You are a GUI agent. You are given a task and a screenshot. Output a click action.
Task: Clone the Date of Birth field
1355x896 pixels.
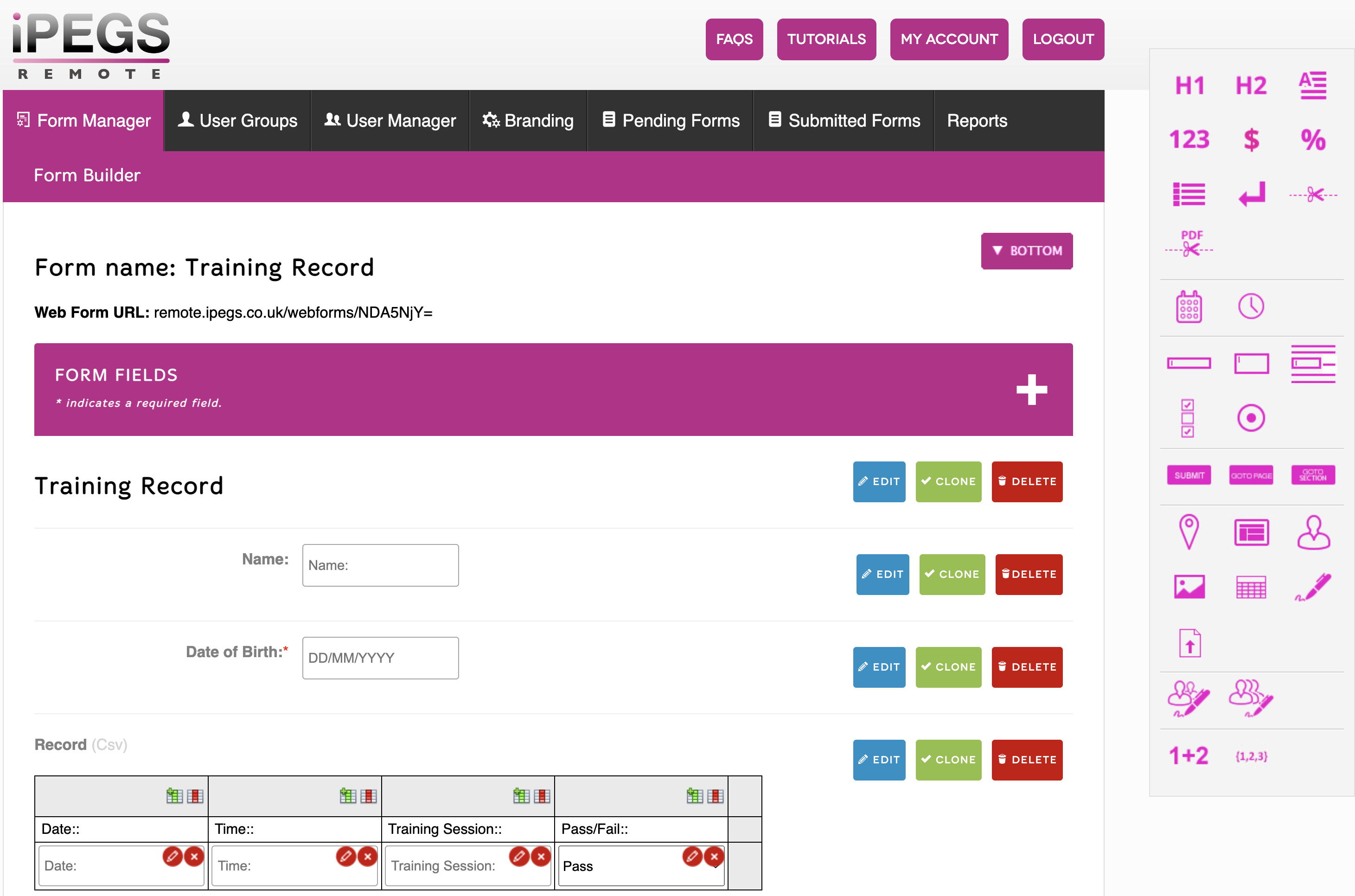click(x=948, y=667)
